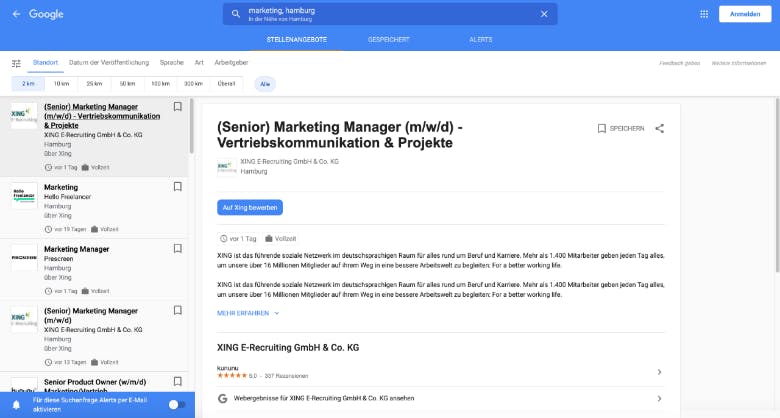Click the Speichern bookmark in job details
The width and height of the screenshot is (780, 418).
[620, 128]
